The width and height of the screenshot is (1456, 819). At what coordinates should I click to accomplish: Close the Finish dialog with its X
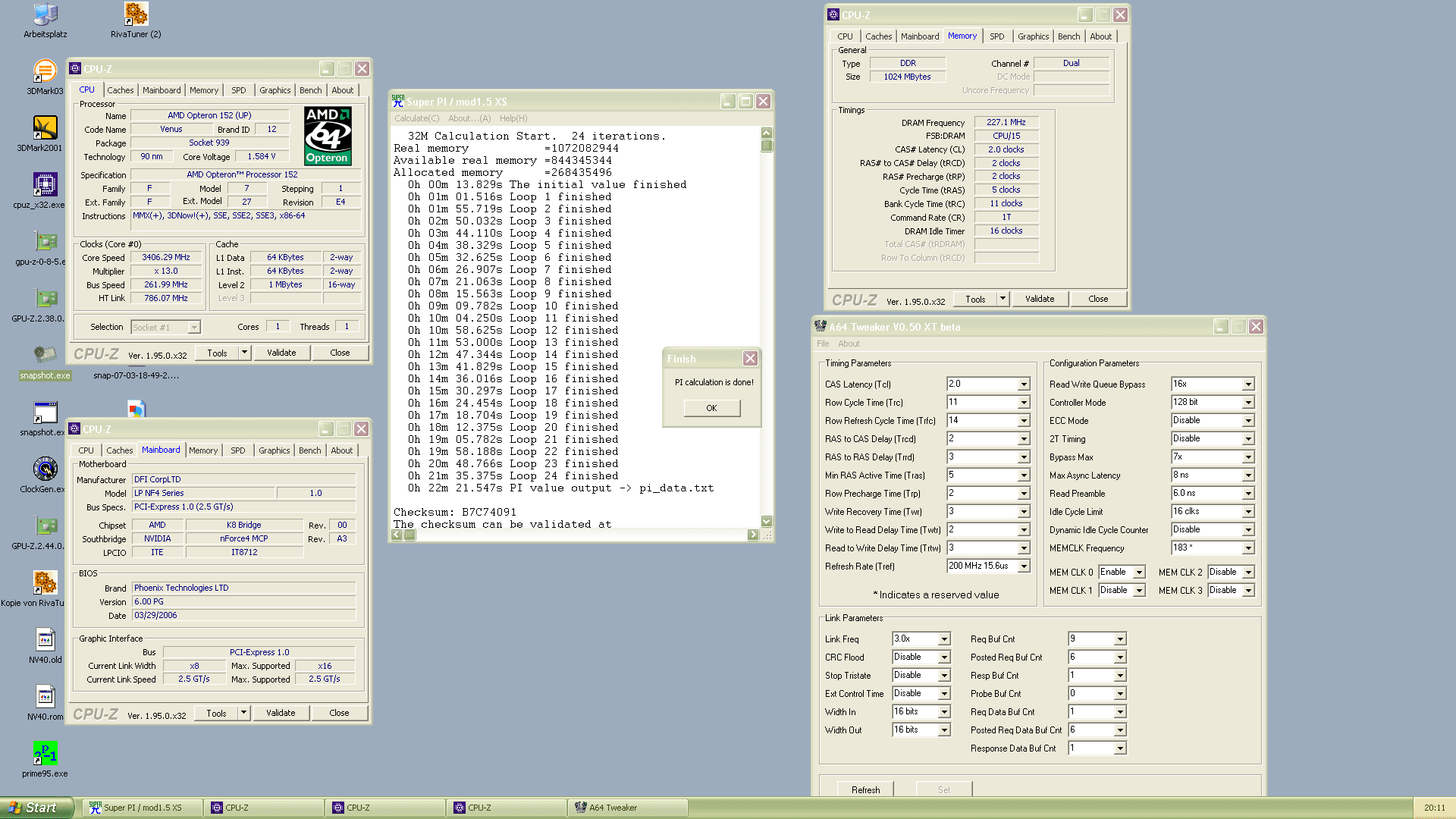[750, 358]
